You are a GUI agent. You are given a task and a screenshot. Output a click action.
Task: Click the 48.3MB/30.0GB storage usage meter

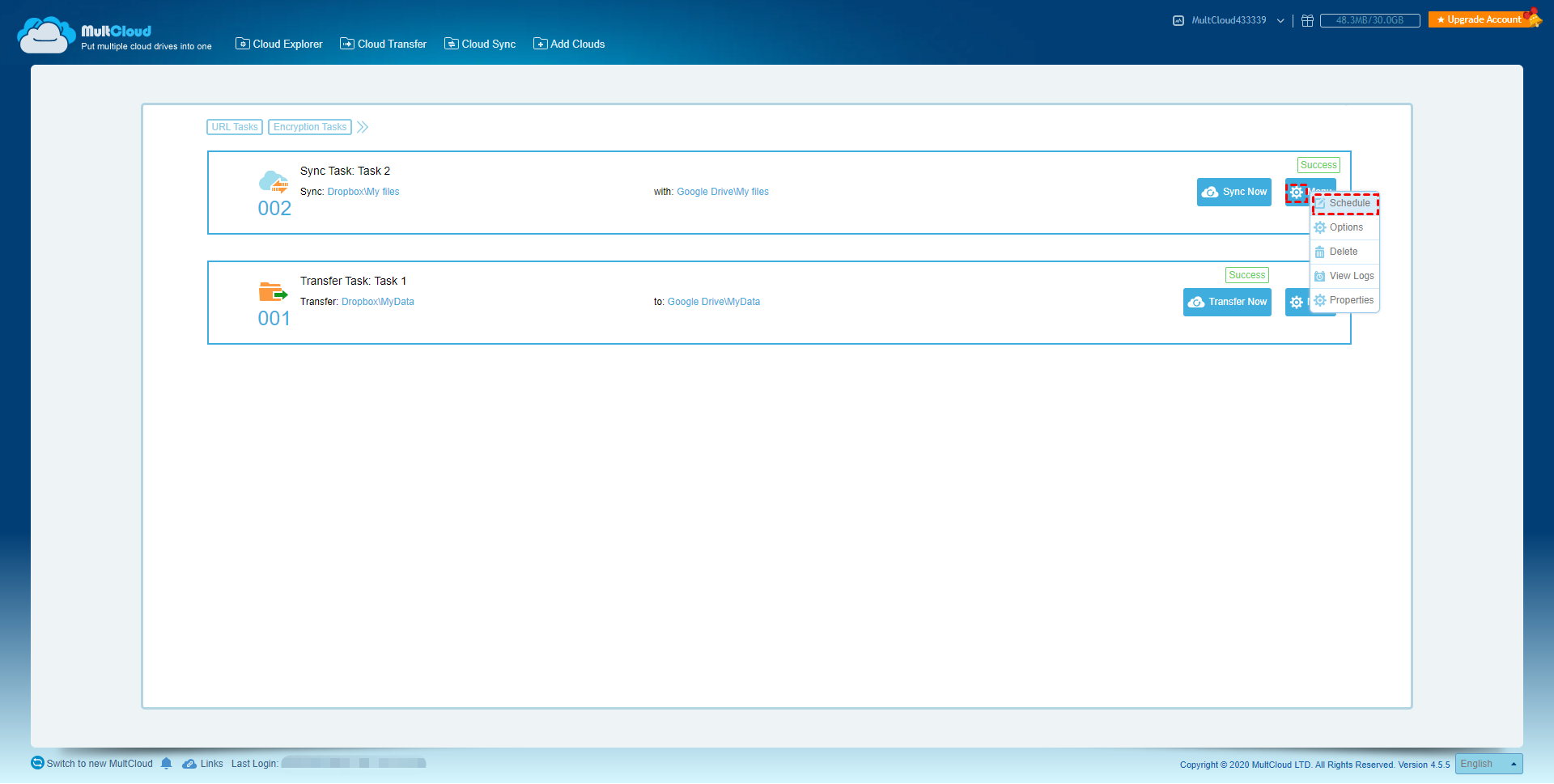[x=1369, y=20]
